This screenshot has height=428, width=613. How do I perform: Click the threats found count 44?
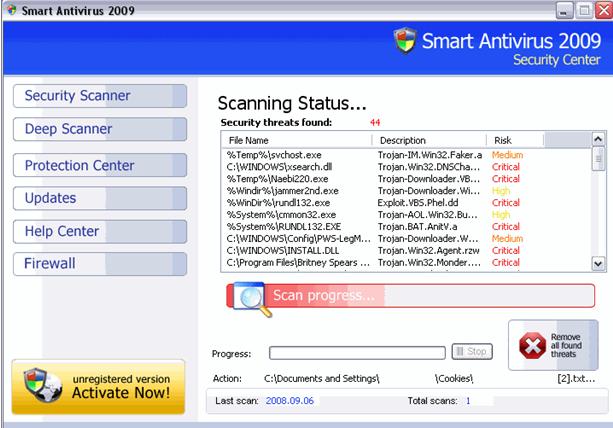[375, 123]
